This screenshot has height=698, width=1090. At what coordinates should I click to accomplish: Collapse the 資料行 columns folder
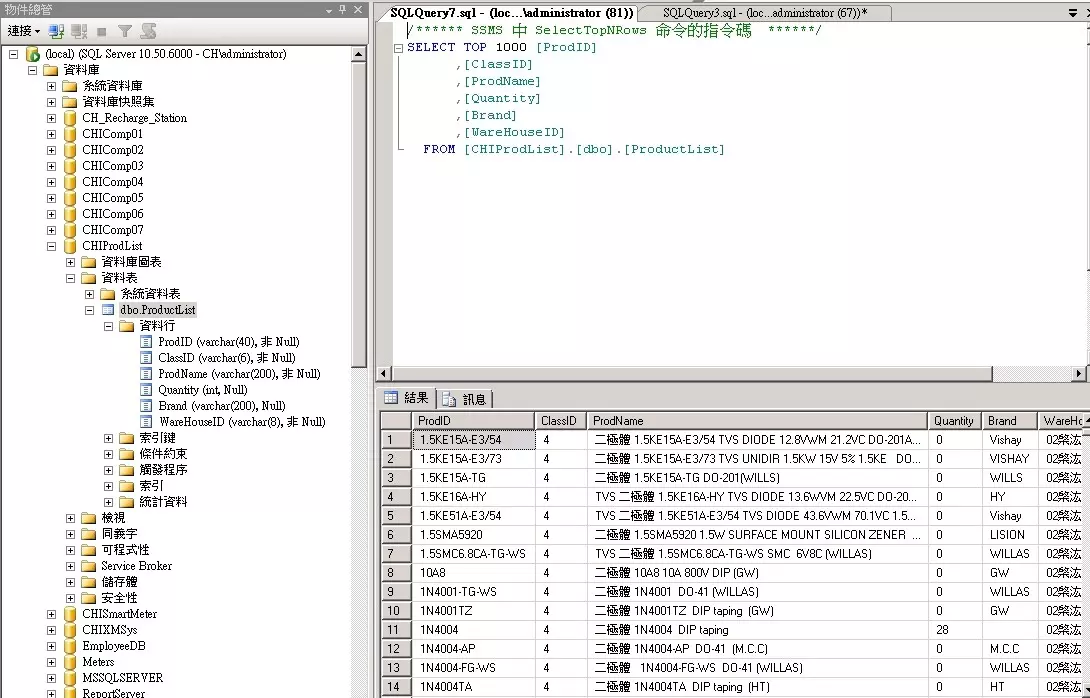109,326
